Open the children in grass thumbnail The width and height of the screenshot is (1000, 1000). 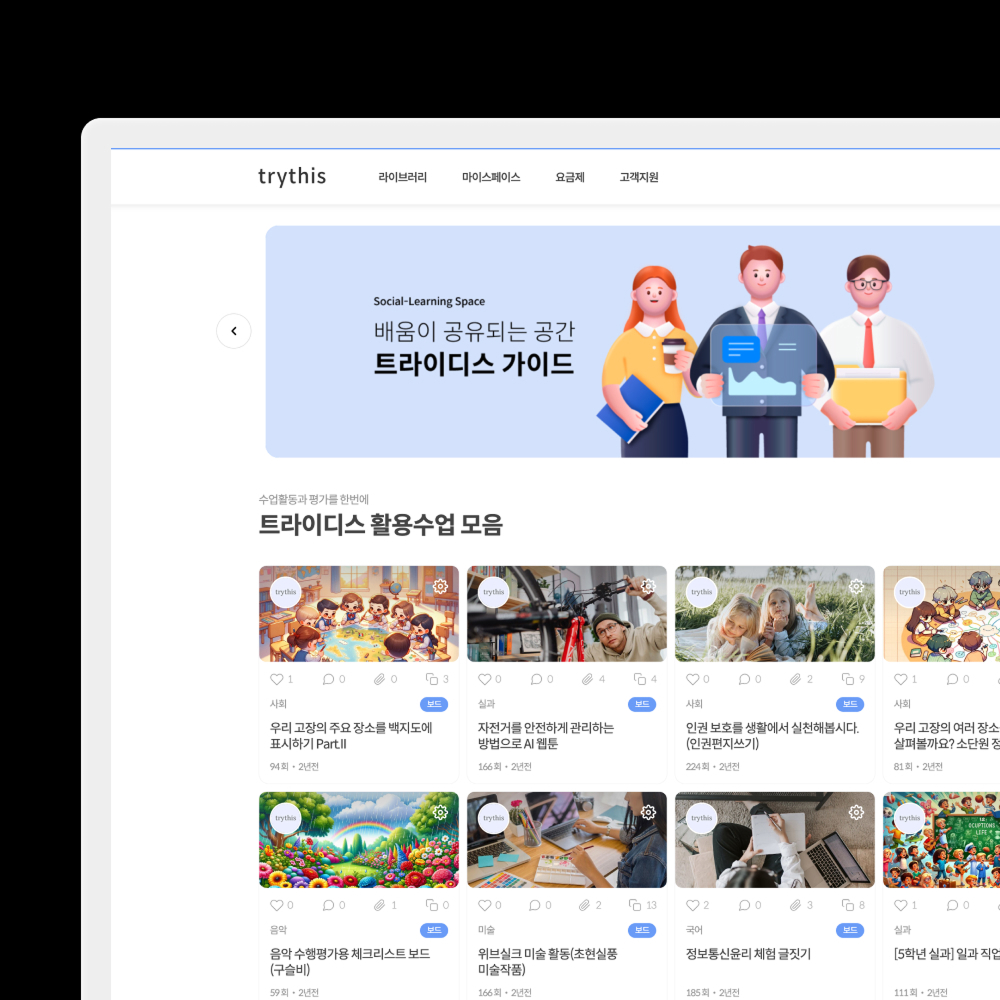(x=774, y=614)
